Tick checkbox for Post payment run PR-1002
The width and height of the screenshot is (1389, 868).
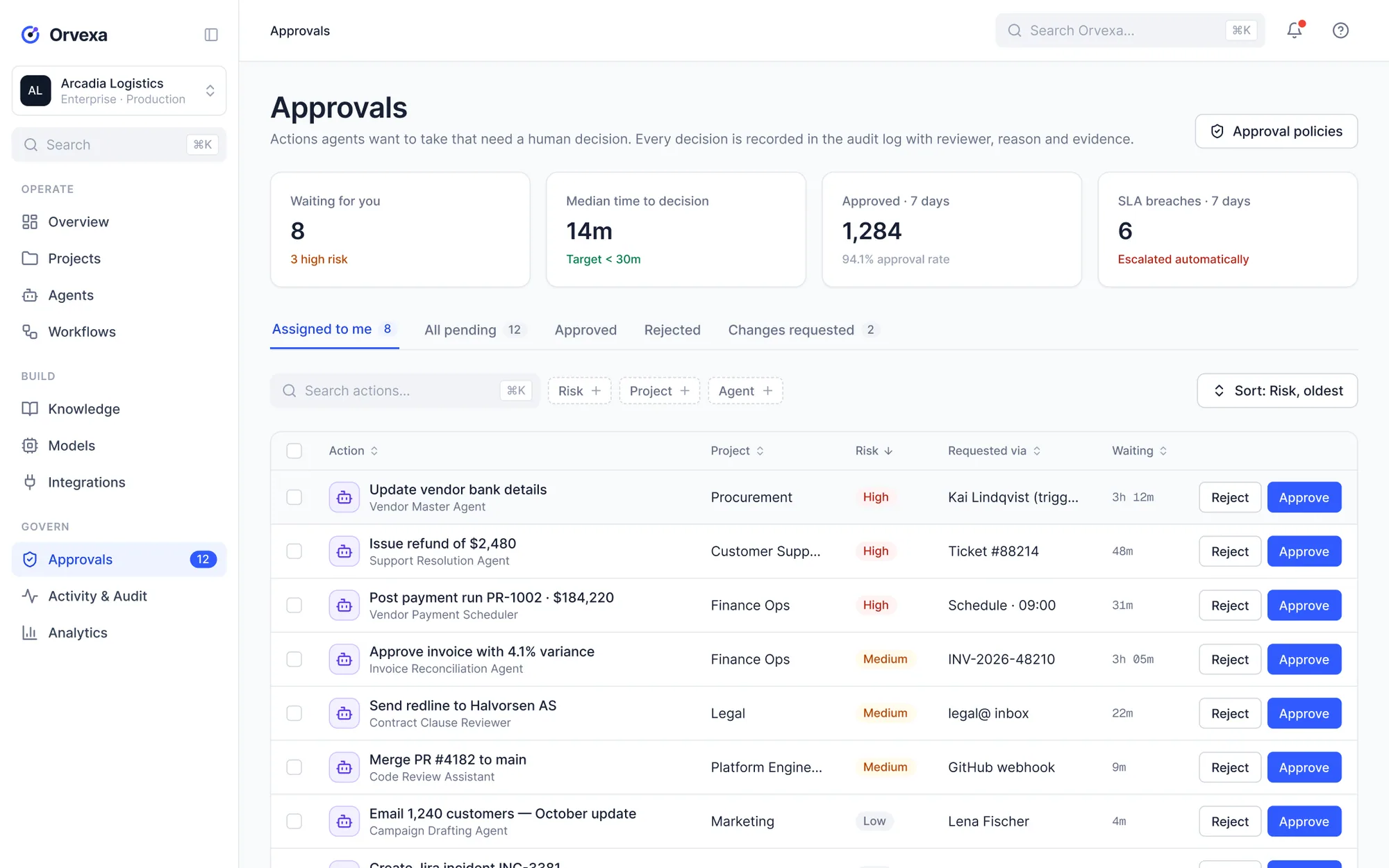point(294,606)
